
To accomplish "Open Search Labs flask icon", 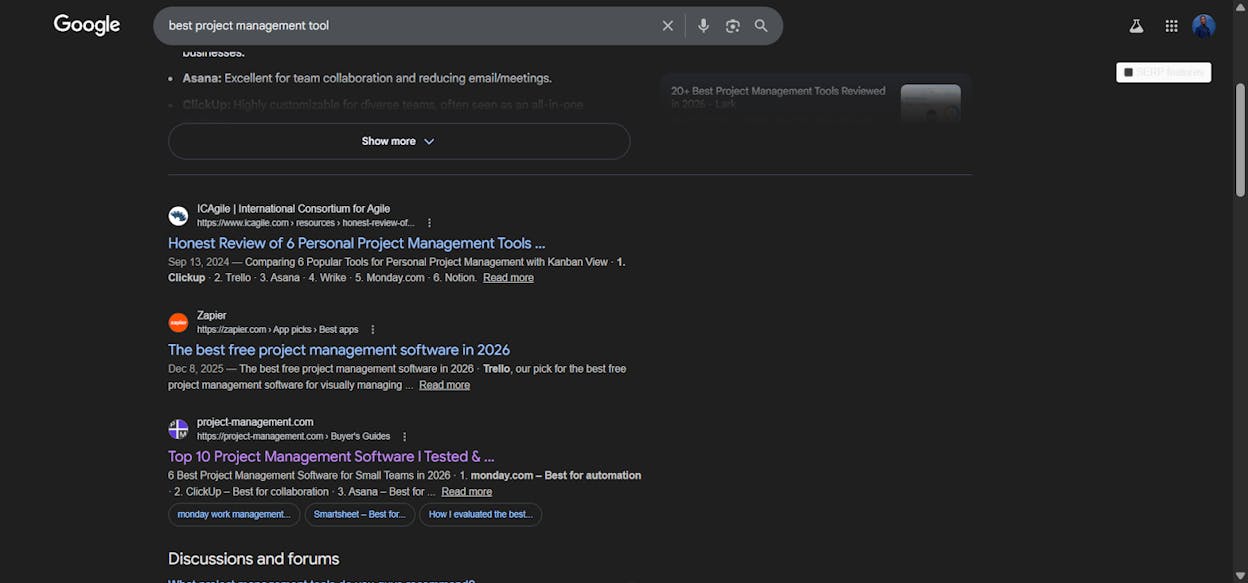I will click(x=1136, y=26).
